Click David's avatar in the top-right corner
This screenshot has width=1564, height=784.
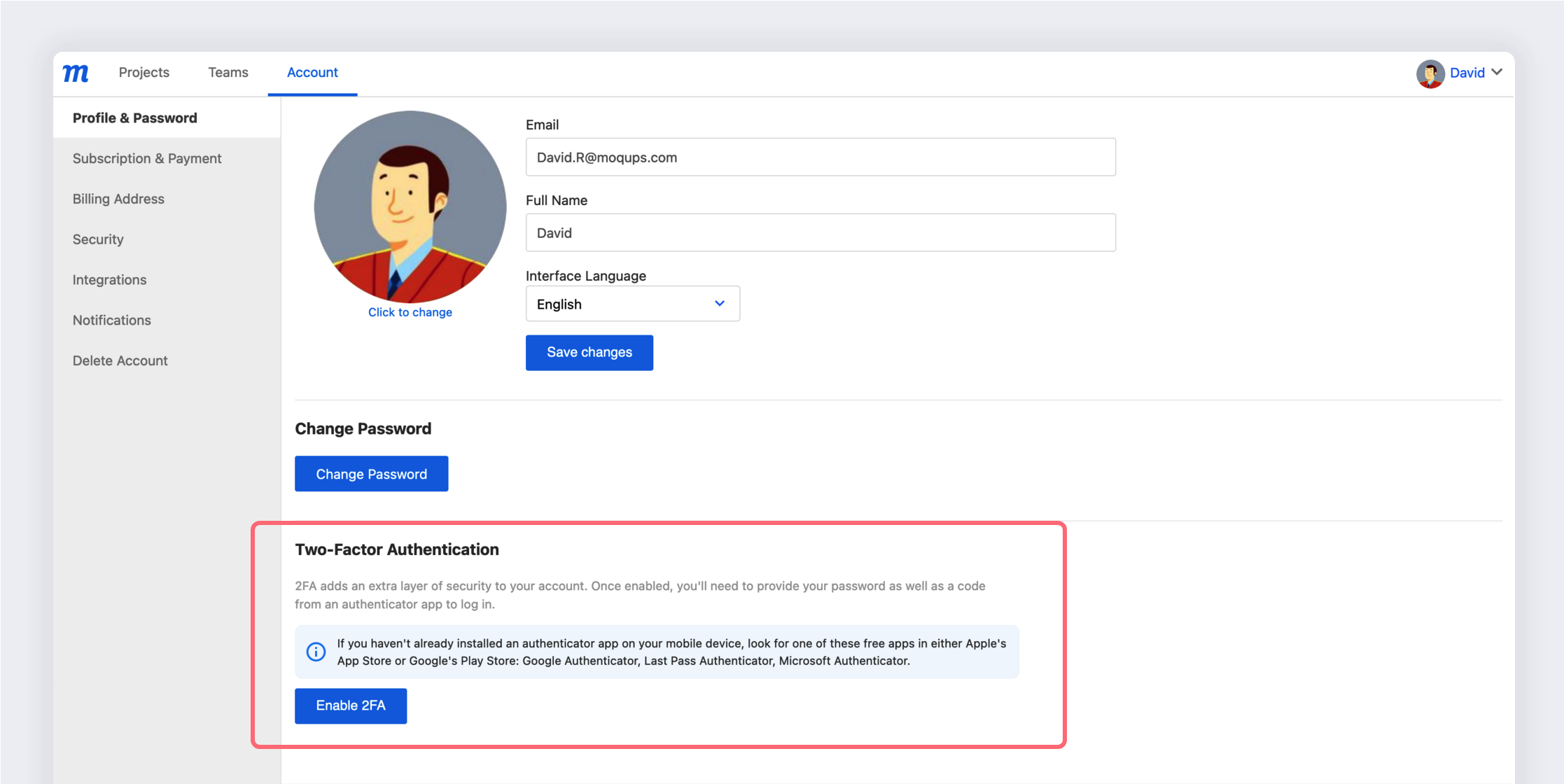tap(1430, 73)
